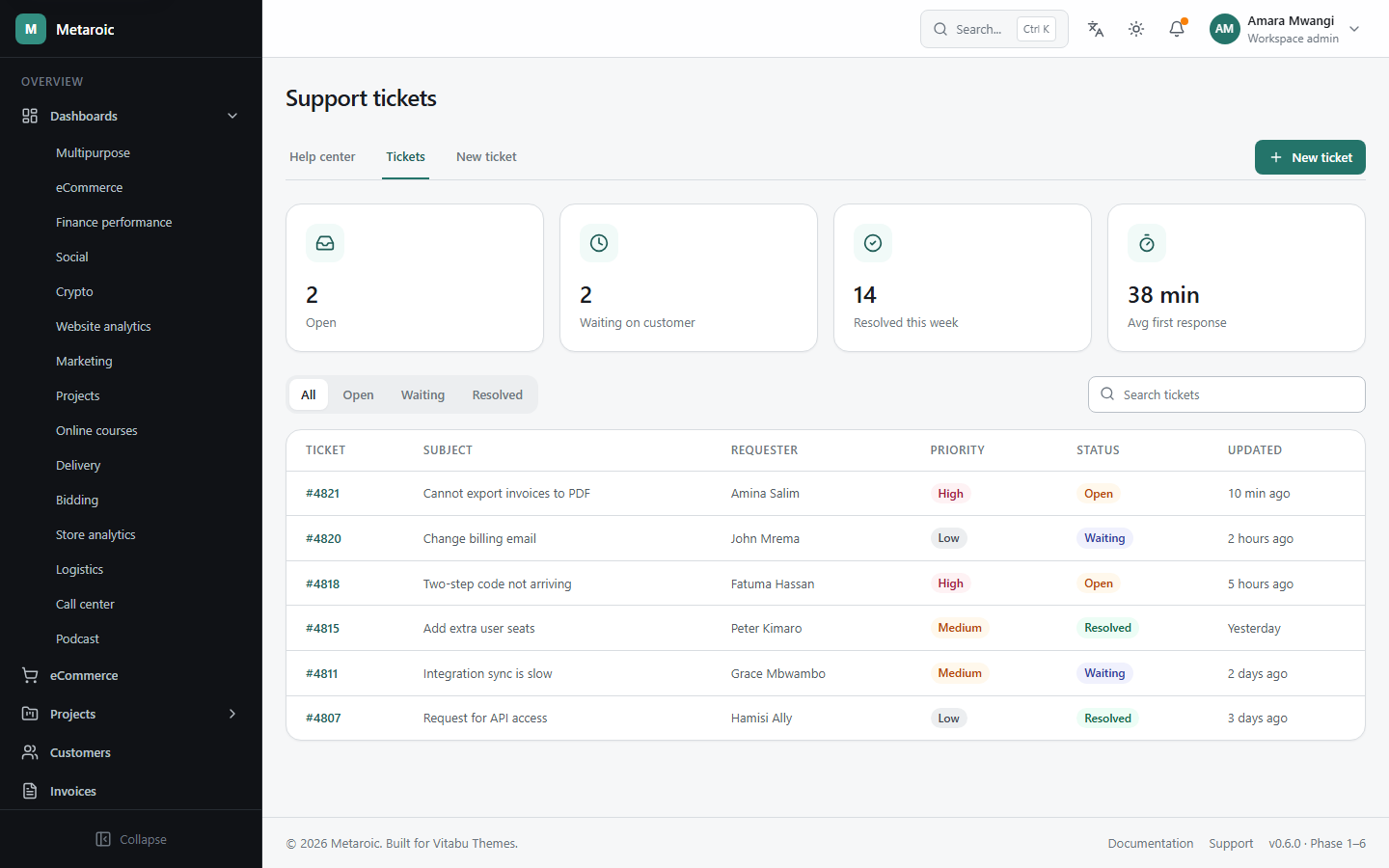Click the Customers people icon in sidebar

pyautogui.click(x=30, y=752)
